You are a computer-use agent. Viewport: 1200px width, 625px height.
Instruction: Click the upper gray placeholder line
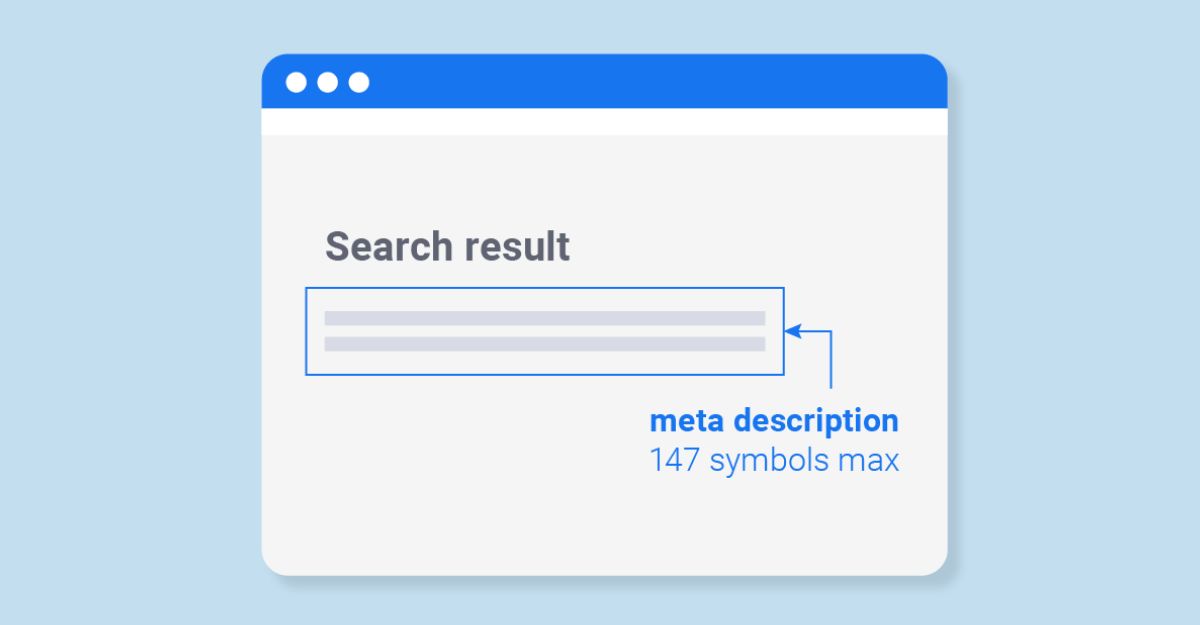coord(545,318)
